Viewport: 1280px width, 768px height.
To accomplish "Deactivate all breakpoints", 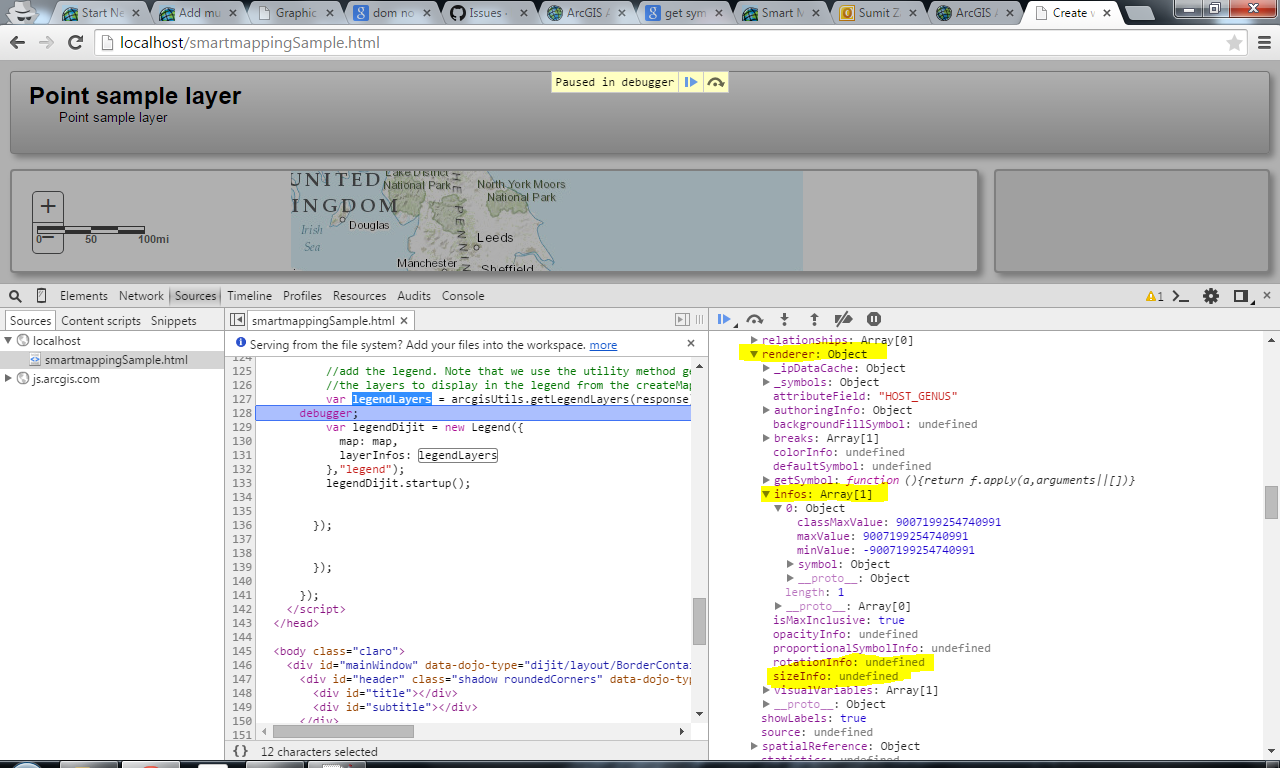I will pyautogui.click(x=843, y=319).
